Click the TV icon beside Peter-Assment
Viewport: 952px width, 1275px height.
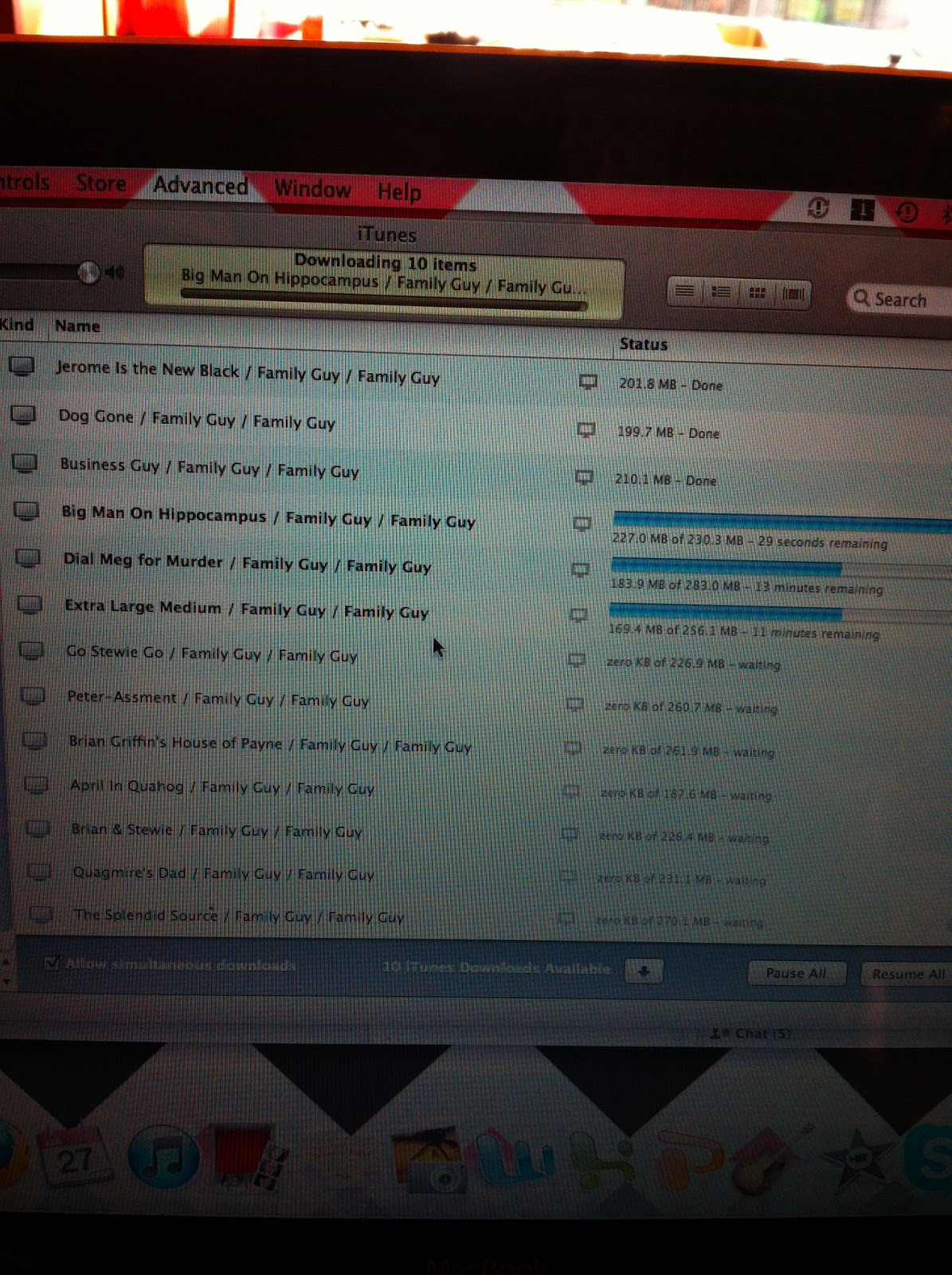click(x=33, y=696)
